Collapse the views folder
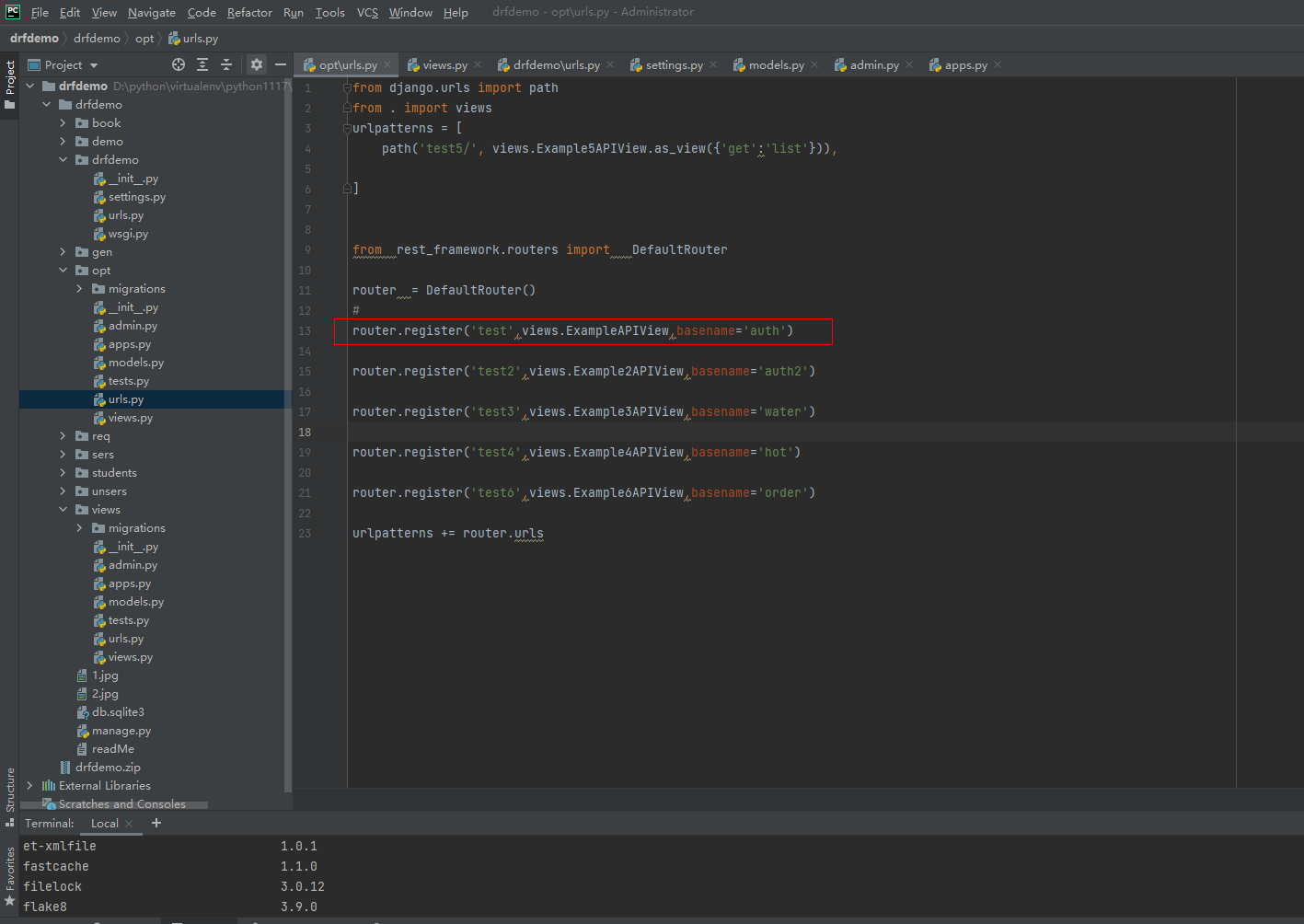 tap(63, 510)
